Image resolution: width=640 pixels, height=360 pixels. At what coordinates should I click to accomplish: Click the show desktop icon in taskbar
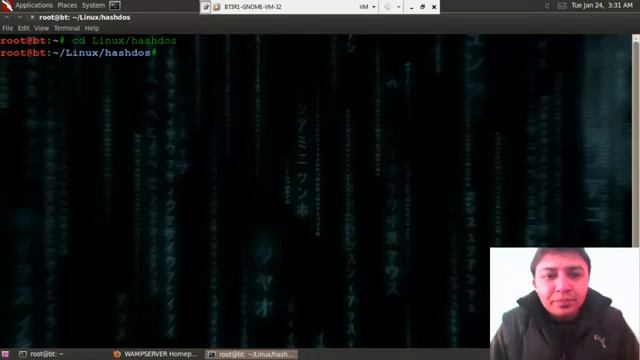pos(5,354)
